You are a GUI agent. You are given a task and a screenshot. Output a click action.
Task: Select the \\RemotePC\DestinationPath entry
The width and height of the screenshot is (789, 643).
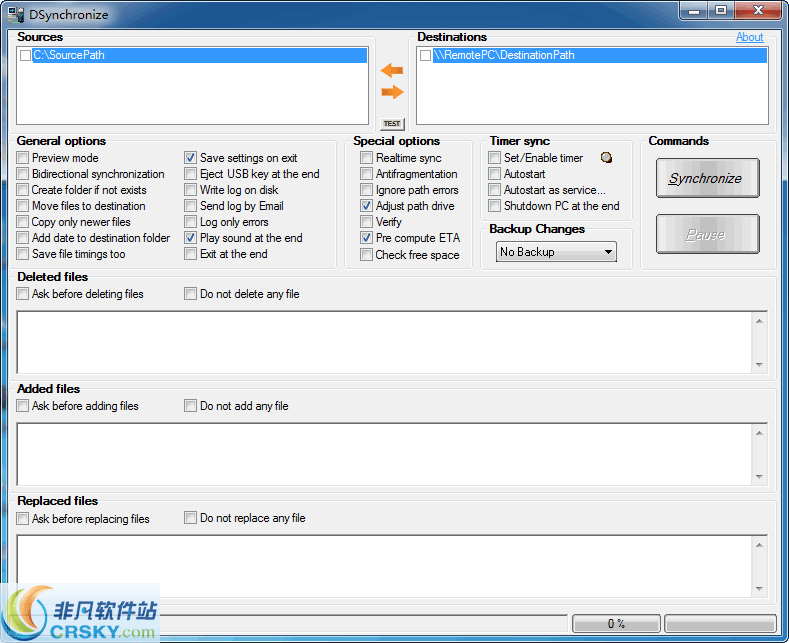coord(600,55)
